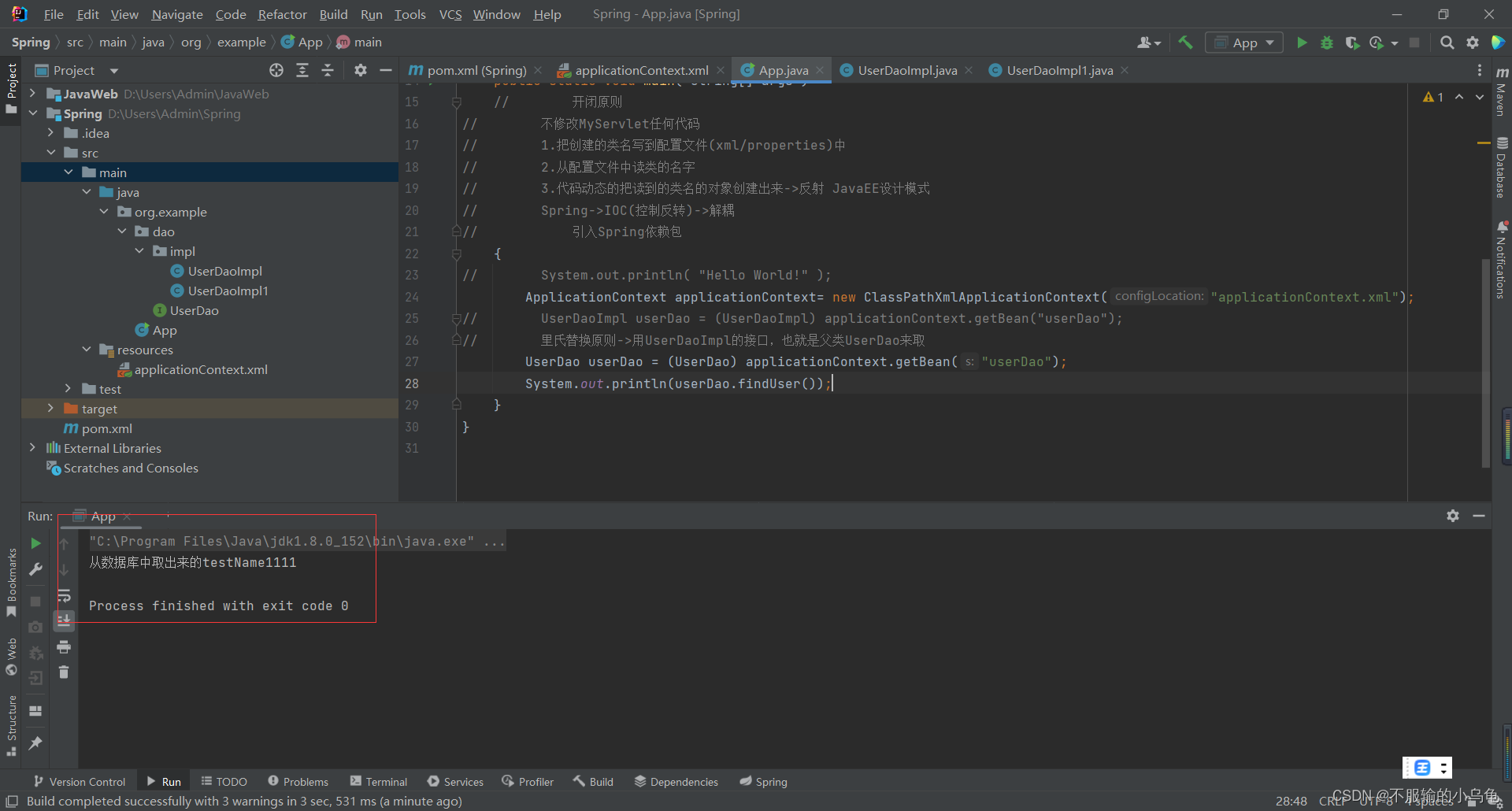Open the Dependencies tool window
The image size is (1512, 811).
pyautogui.click(x=676, y=782)
